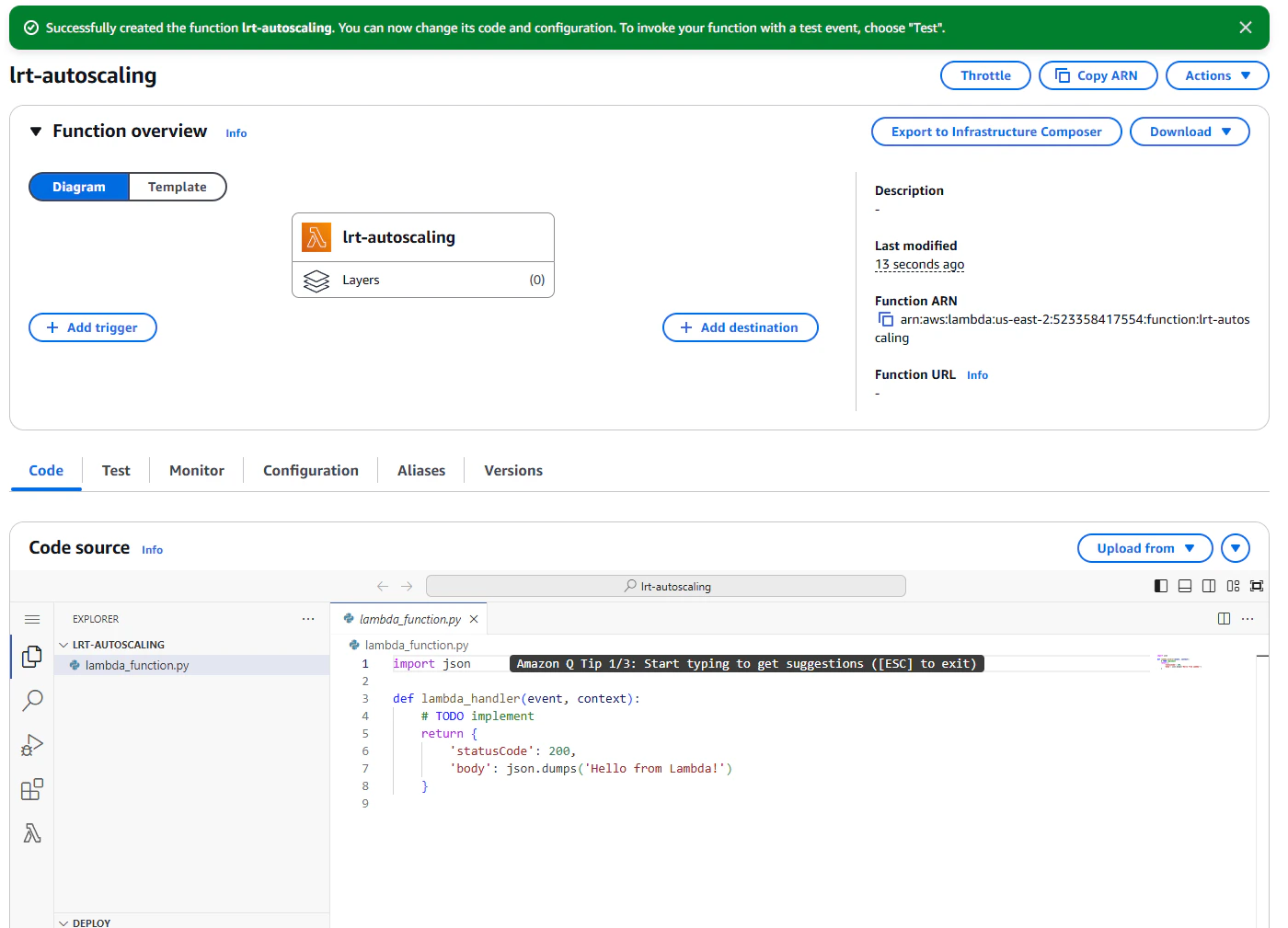This screenshot has height=928, width=1288.
Task: Toggle the primary sidebar layout icon
Action: pyautogui.click(x=1161, y=586)
